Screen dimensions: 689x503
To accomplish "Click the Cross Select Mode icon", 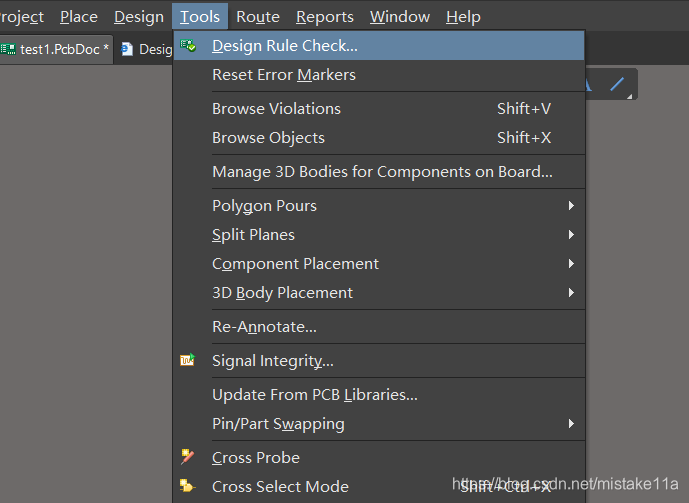I will point(188,487).
